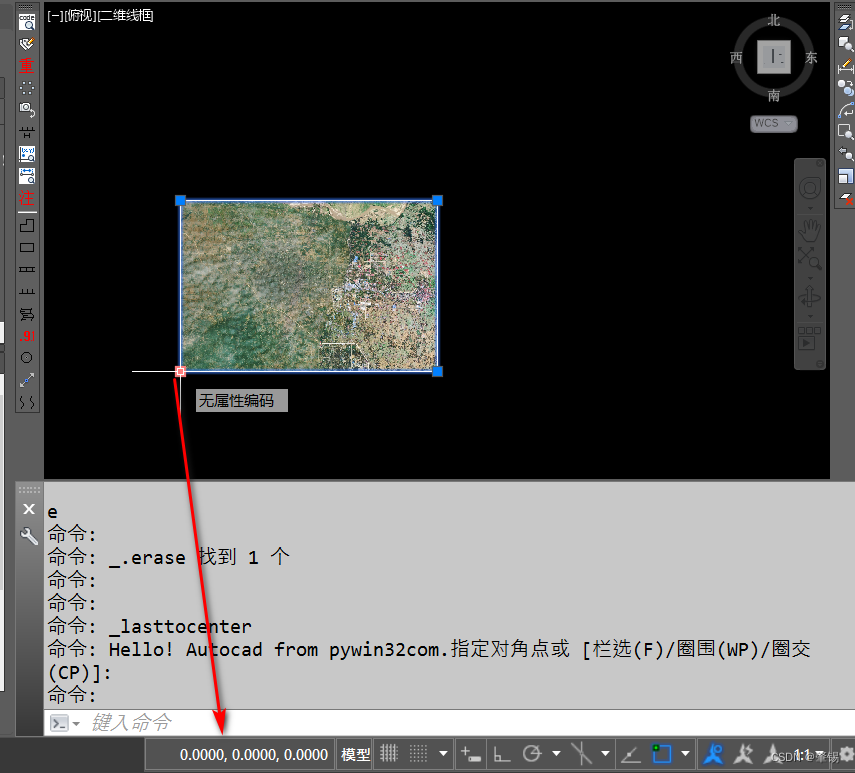Activate the Orbit tool in the navigation bar
This screenshot has width=855, height=773.
(x=810, y=296)
